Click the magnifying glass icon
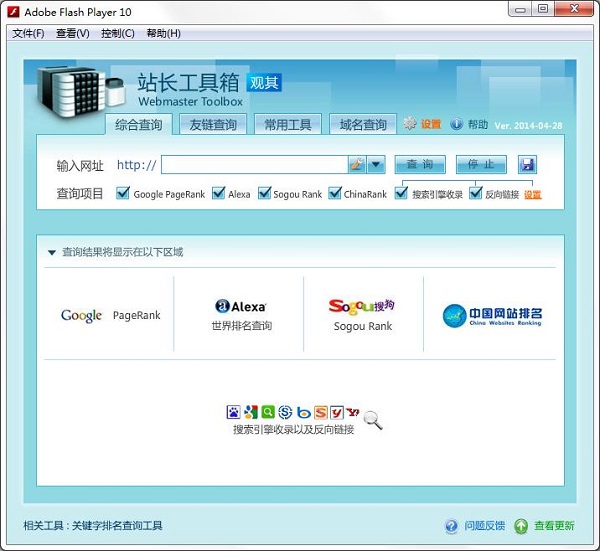This screenshot has width=600, height=551. point(373,421)
